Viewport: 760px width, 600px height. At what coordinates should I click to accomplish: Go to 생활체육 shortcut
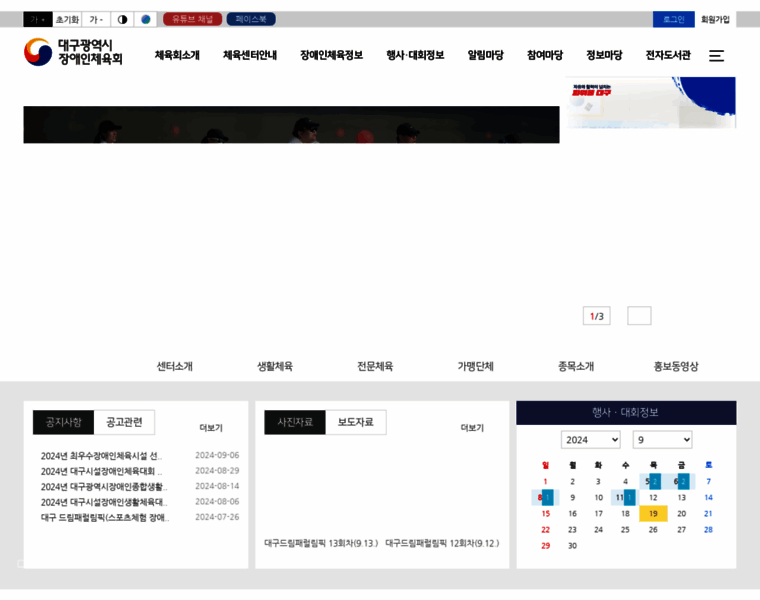point(275,366)
